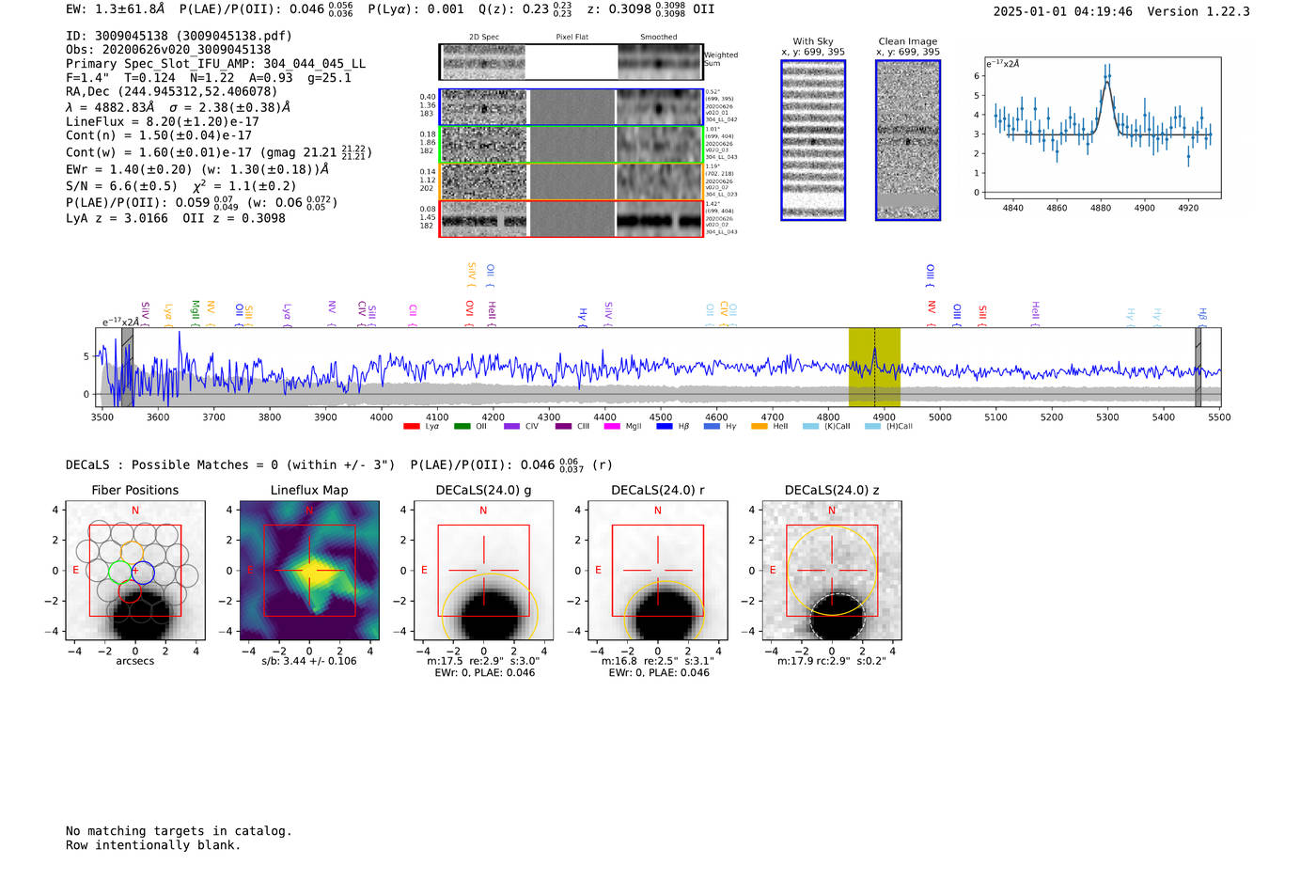Select the green-bordered fiber spectrum row
Screen dimensions: 1316x896
(571, 145)
